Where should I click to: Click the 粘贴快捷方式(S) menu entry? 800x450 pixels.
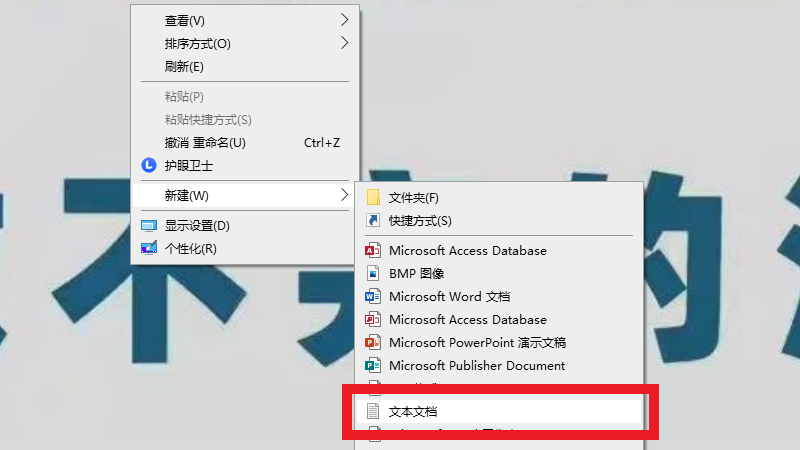pyautogui.click(x=208, y=120)
